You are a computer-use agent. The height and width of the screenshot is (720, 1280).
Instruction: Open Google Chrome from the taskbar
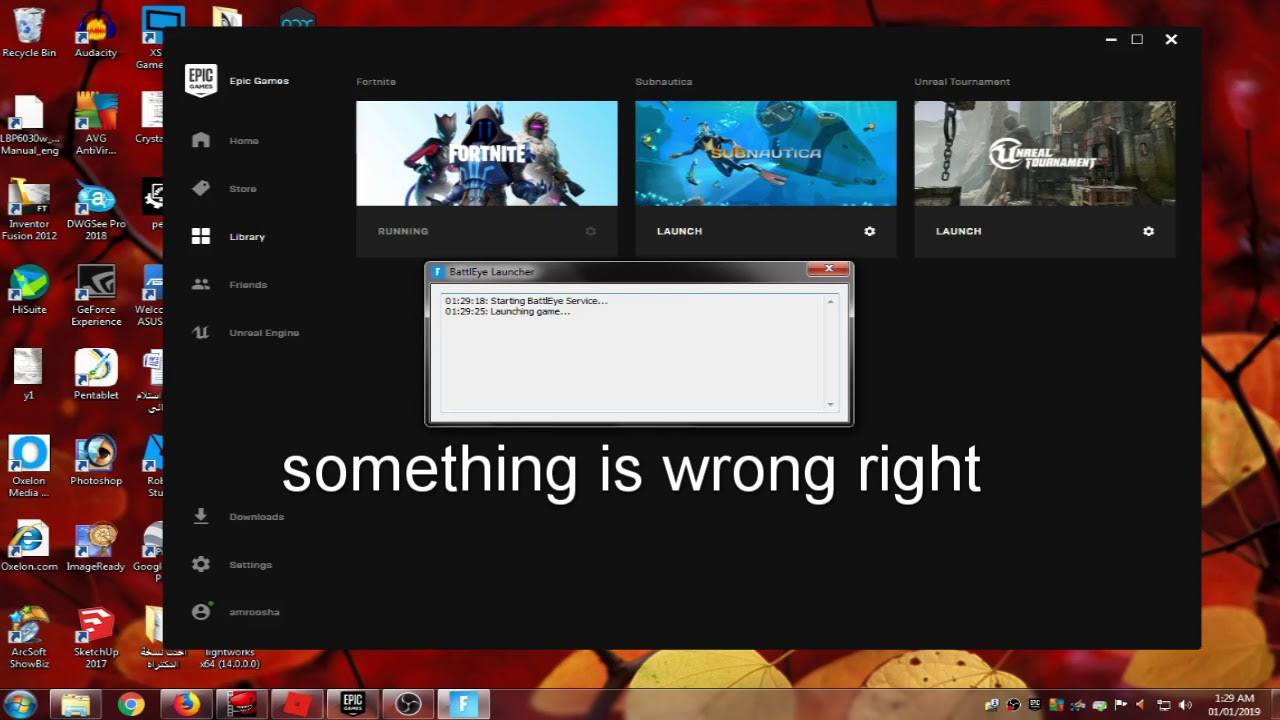pyautogui.click(x=131, y=705)
